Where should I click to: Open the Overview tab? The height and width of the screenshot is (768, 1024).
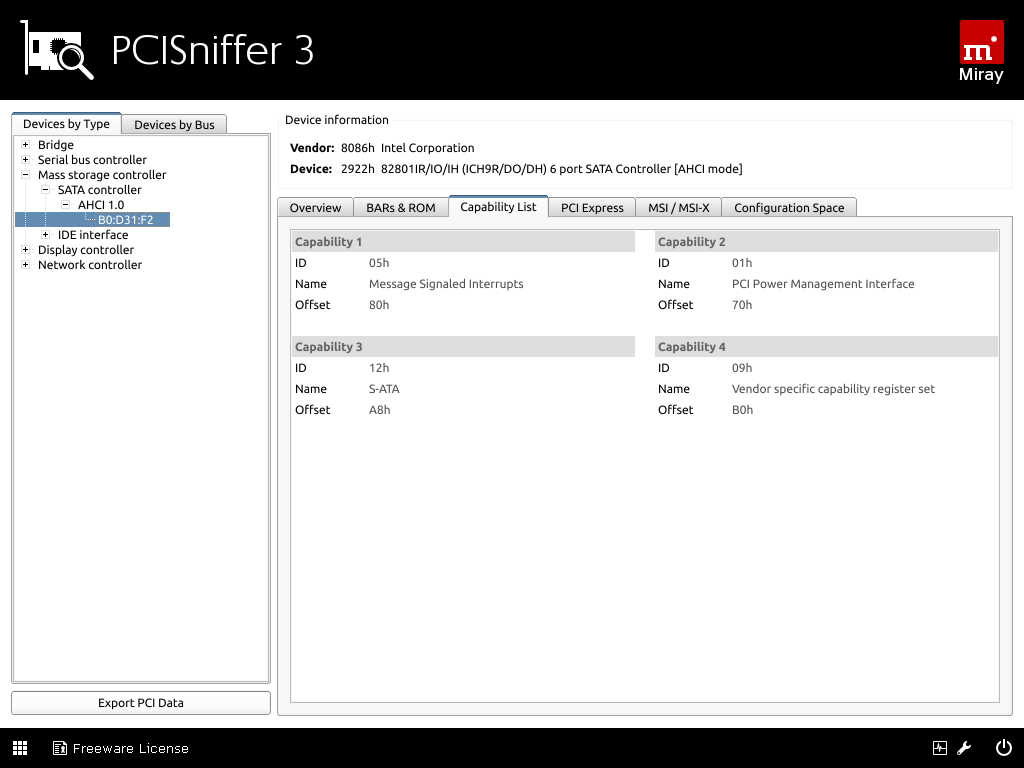click(315, 207)
